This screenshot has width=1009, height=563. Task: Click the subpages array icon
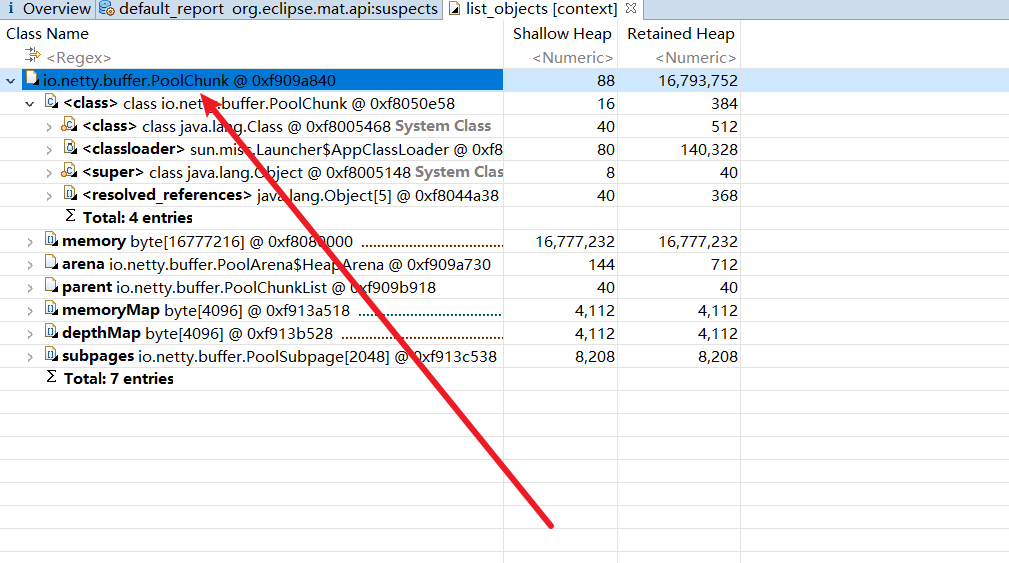coord(51,355)
